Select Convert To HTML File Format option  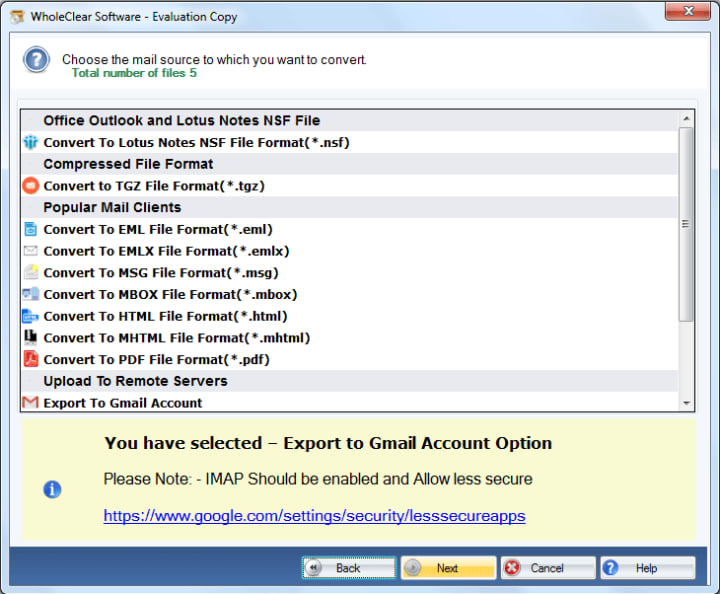(x=349, y=316)
